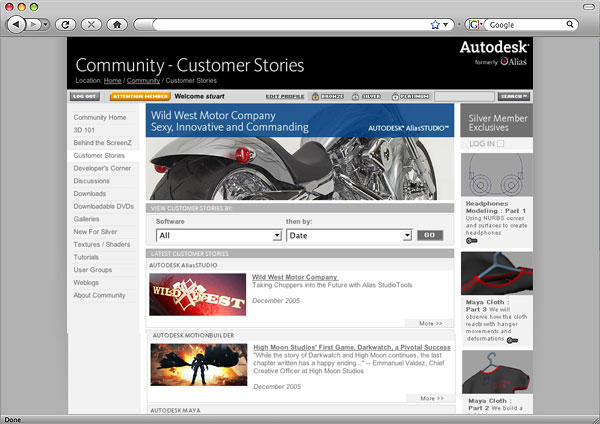Open the Wild West Motor Company story link

click(295, 277)
